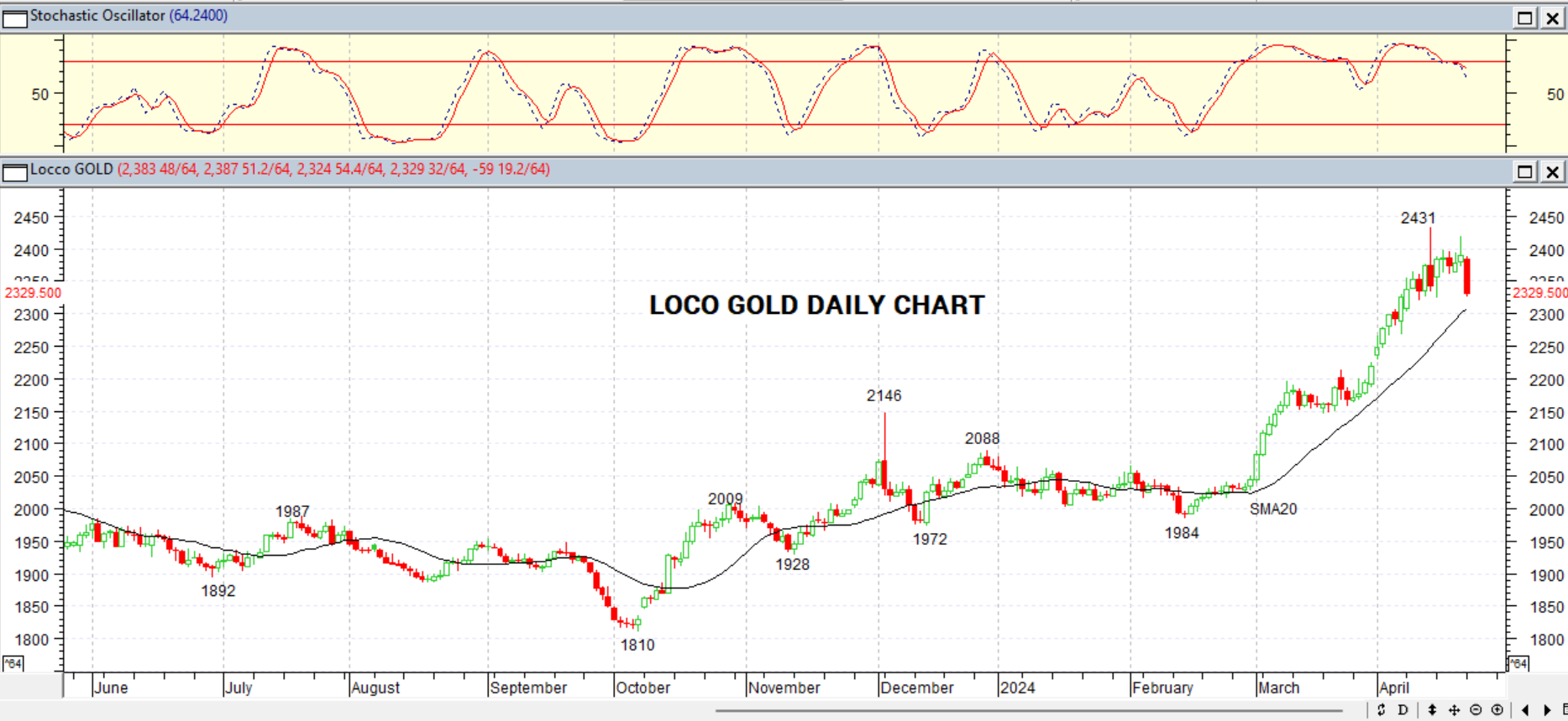The image size is (1568, 721).
Task: Click the right-pointing chart navigation arrow
Action: click(1547, 710)
